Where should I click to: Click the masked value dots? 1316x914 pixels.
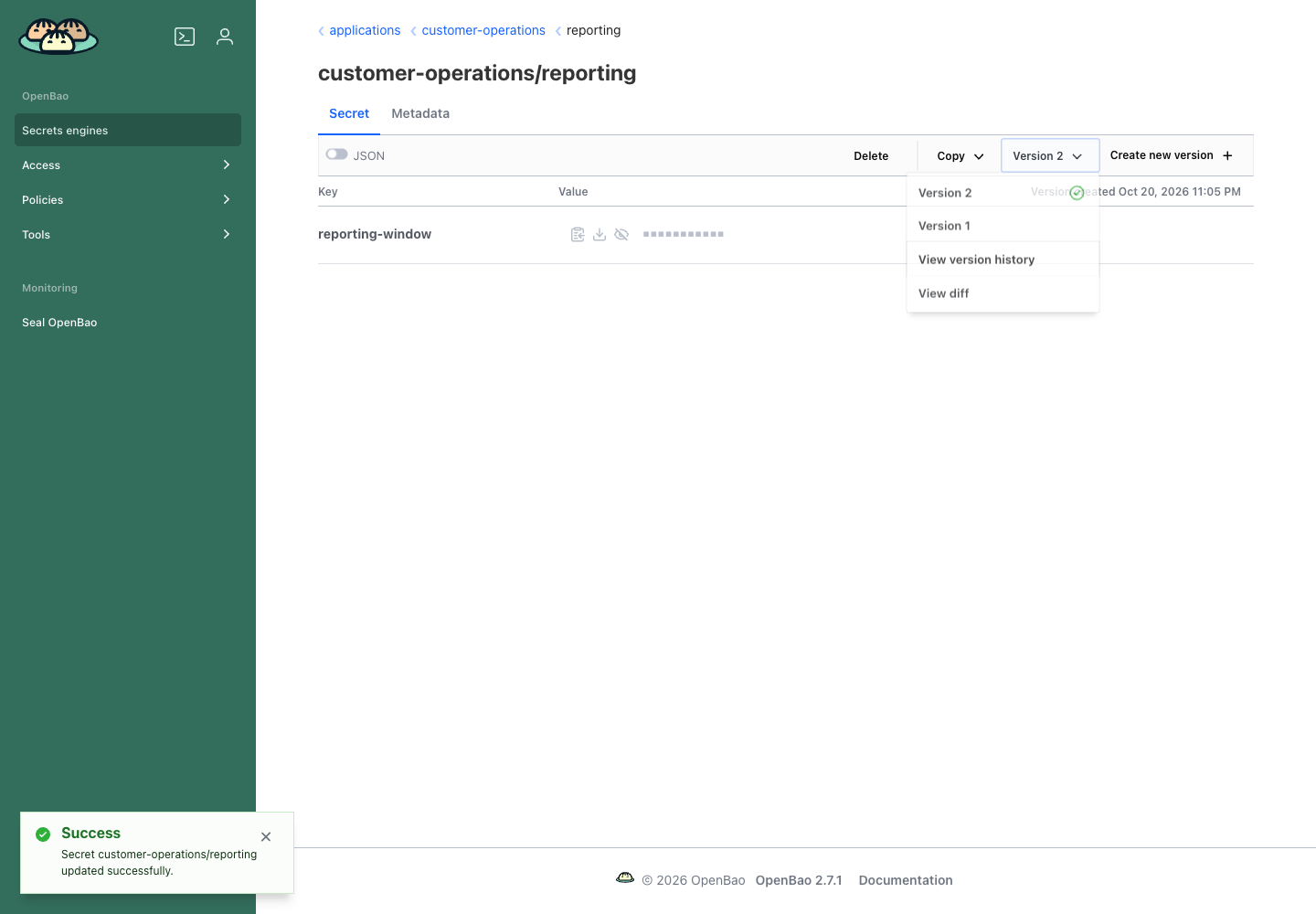pos(684,235)
